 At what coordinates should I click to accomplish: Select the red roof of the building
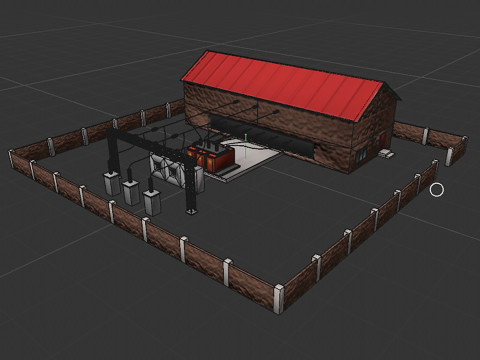(x=283, y=86)
